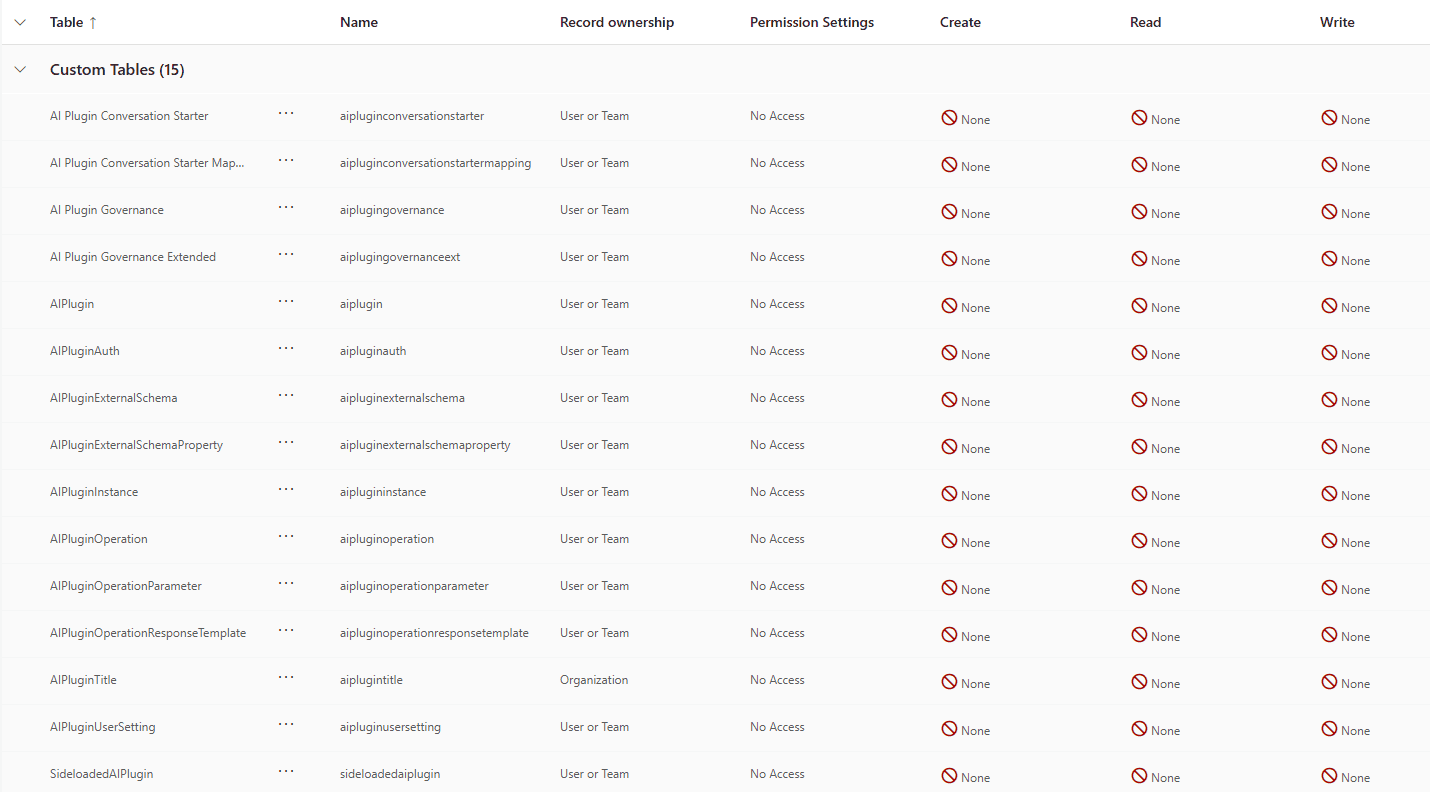
Task: Click the Permission Settings column header
Action: click(x=812, y=22)
